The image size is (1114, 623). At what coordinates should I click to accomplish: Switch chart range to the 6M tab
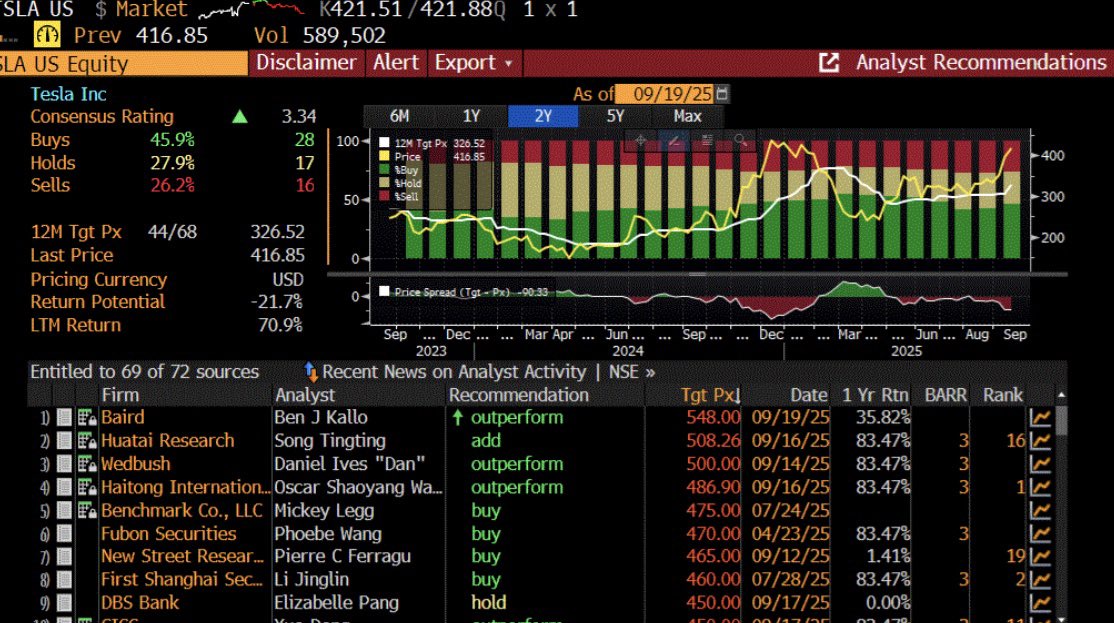coord(399,116)
